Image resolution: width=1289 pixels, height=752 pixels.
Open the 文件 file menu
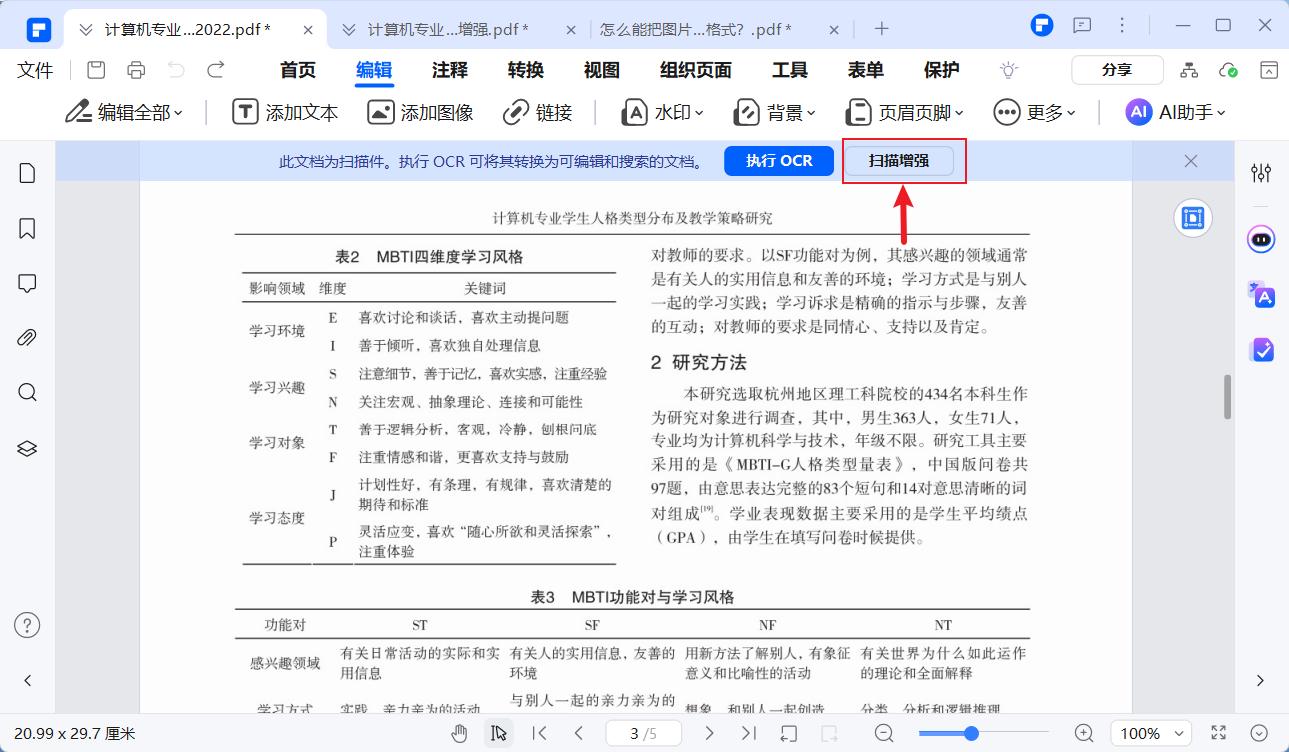coord(35,70)
